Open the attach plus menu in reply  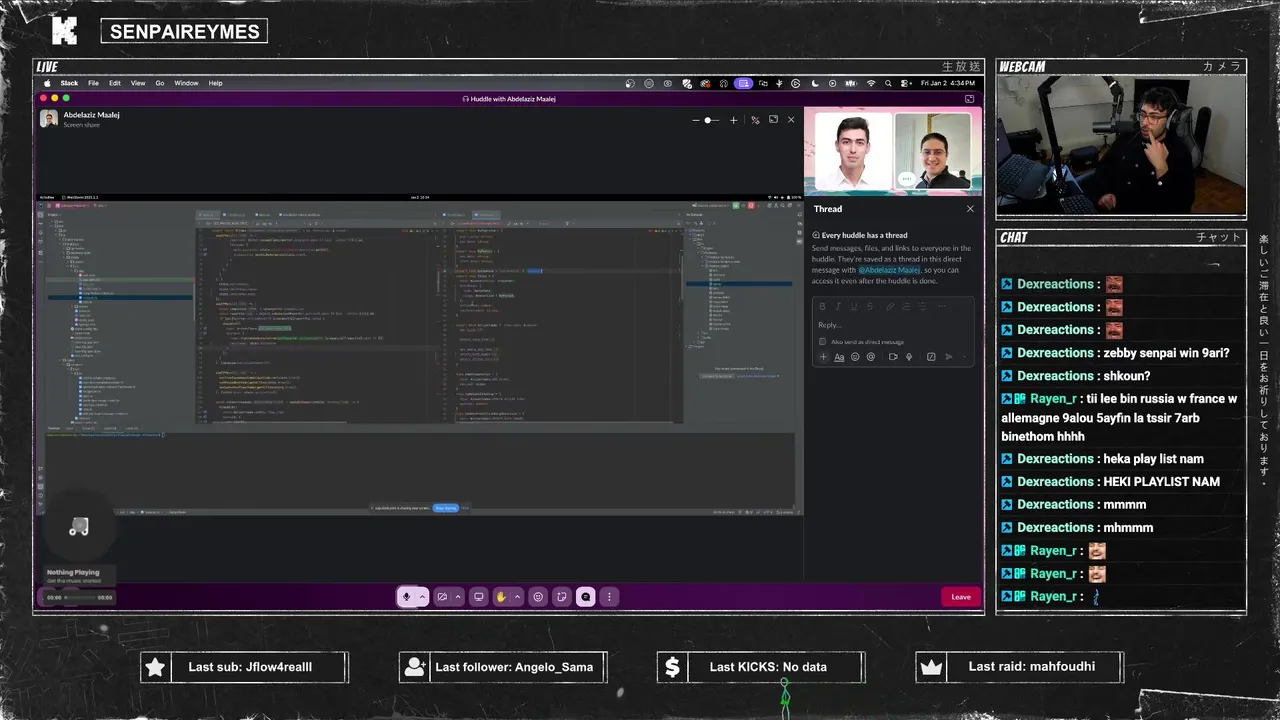click(x=824, y=357)
